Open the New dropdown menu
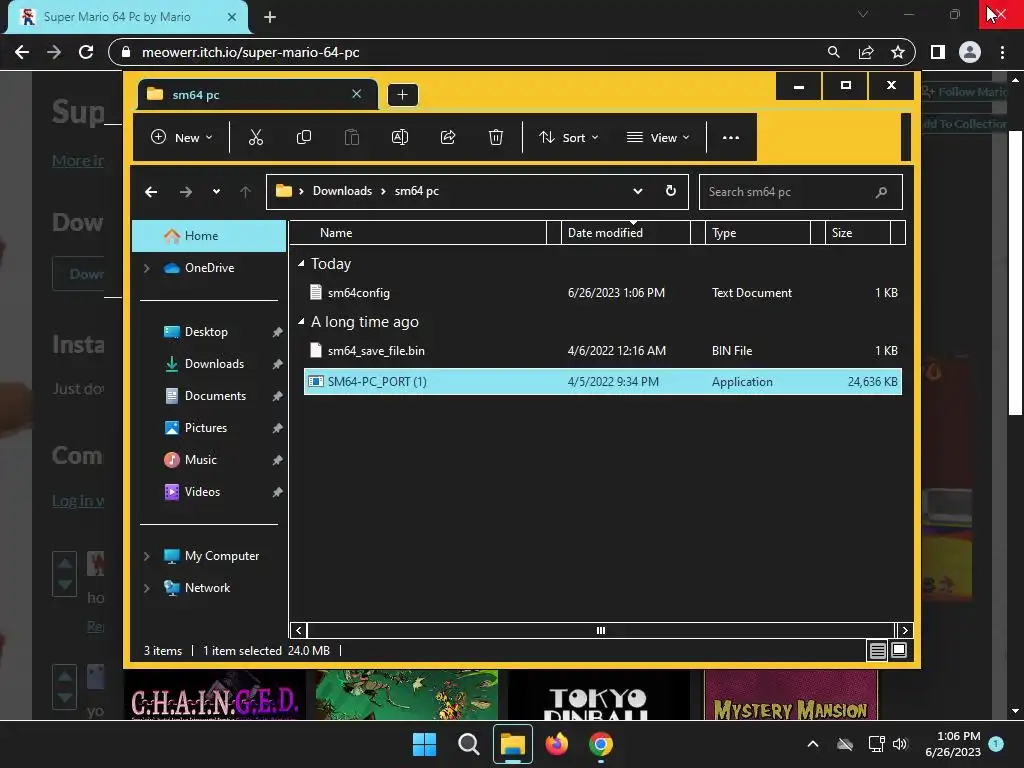 point(182,137)
